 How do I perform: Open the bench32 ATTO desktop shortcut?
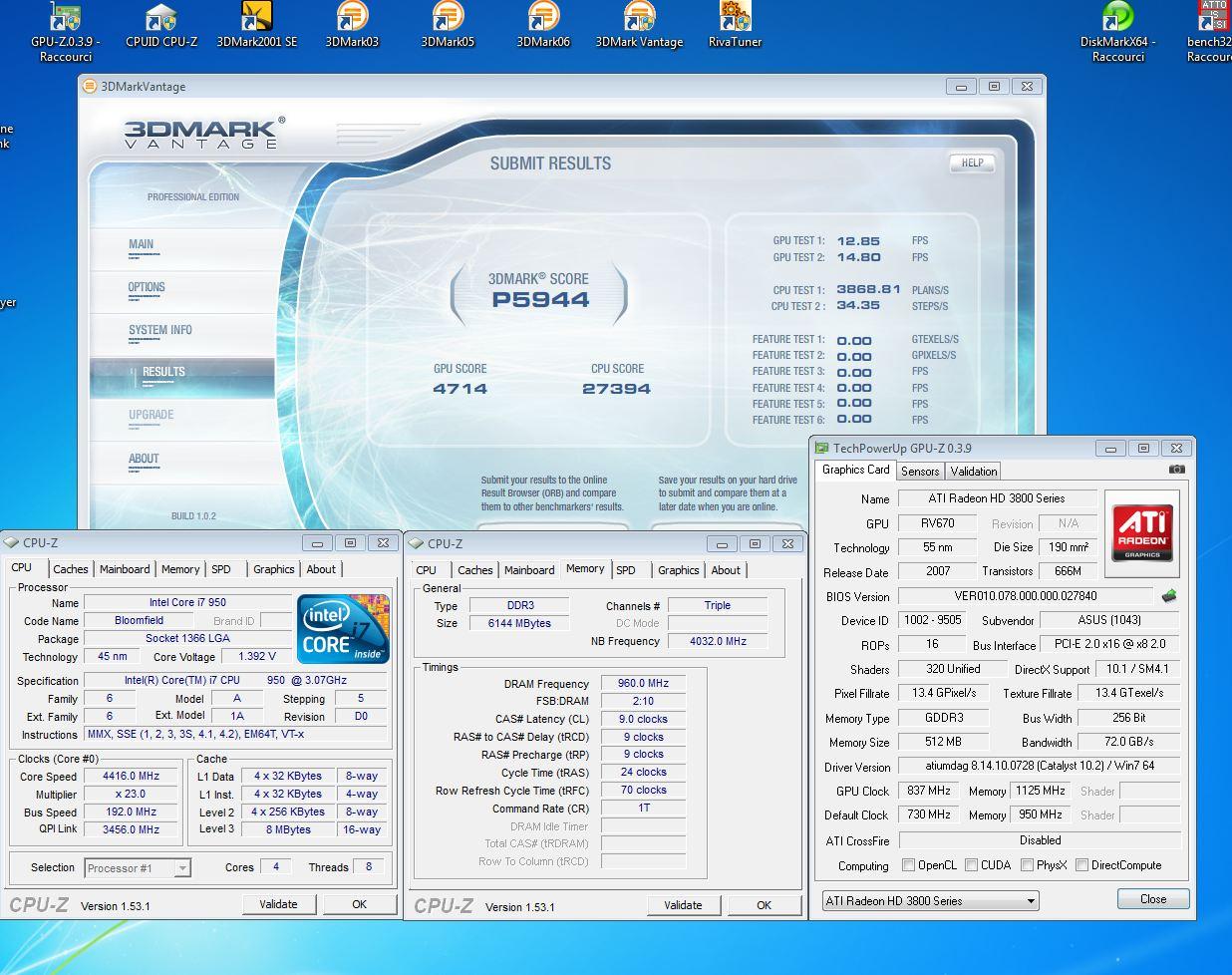[1210, 32]
